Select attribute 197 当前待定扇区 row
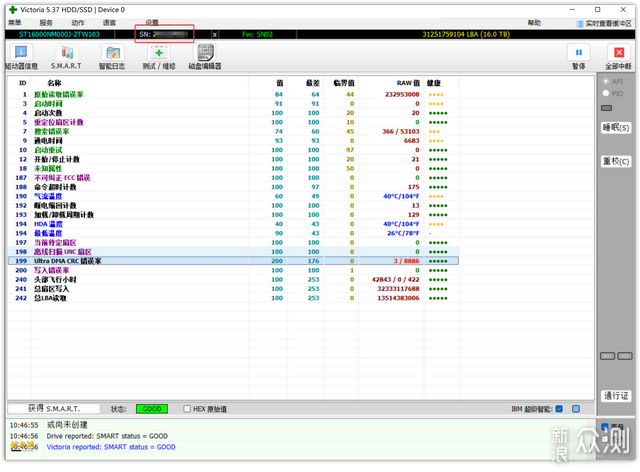640x472 pixels. click(x=233, y=243)
